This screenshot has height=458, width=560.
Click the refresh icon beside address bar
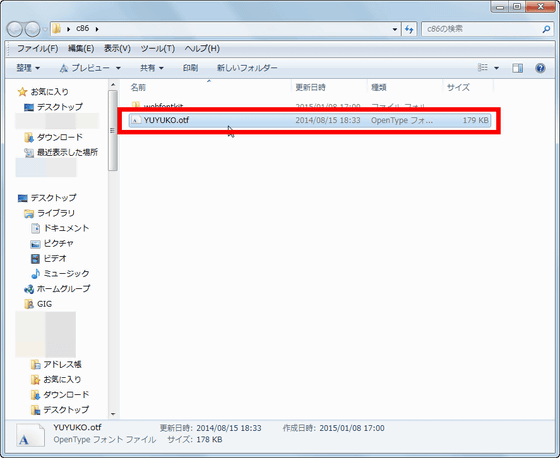[409, 29]
